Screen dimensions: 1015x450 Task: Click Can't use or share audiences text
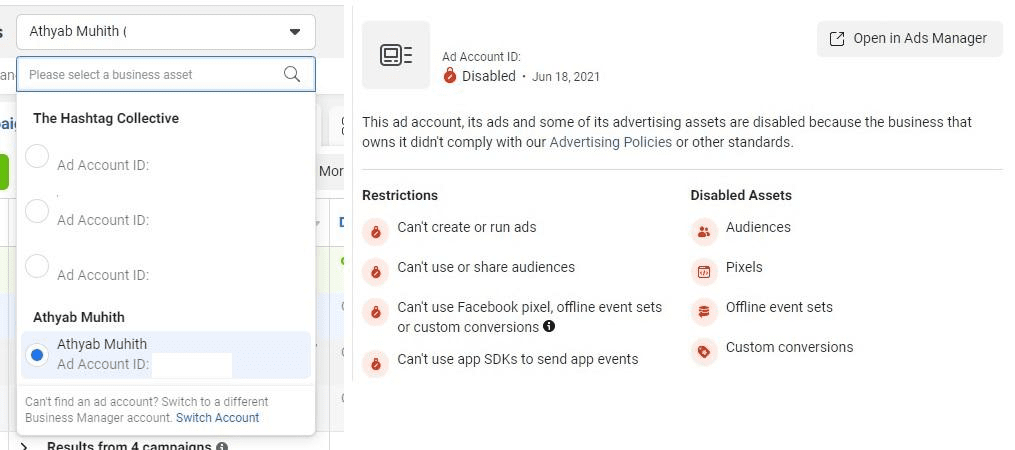486,267
